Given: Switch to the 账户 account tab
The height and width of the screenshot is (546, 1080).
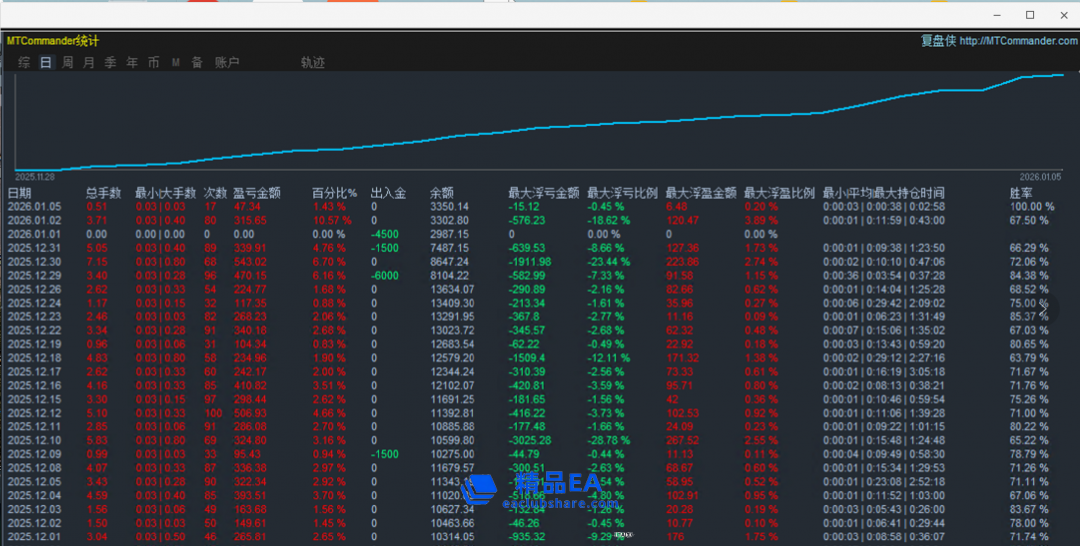Looking at the screenshot, I should tap(227, 62).
